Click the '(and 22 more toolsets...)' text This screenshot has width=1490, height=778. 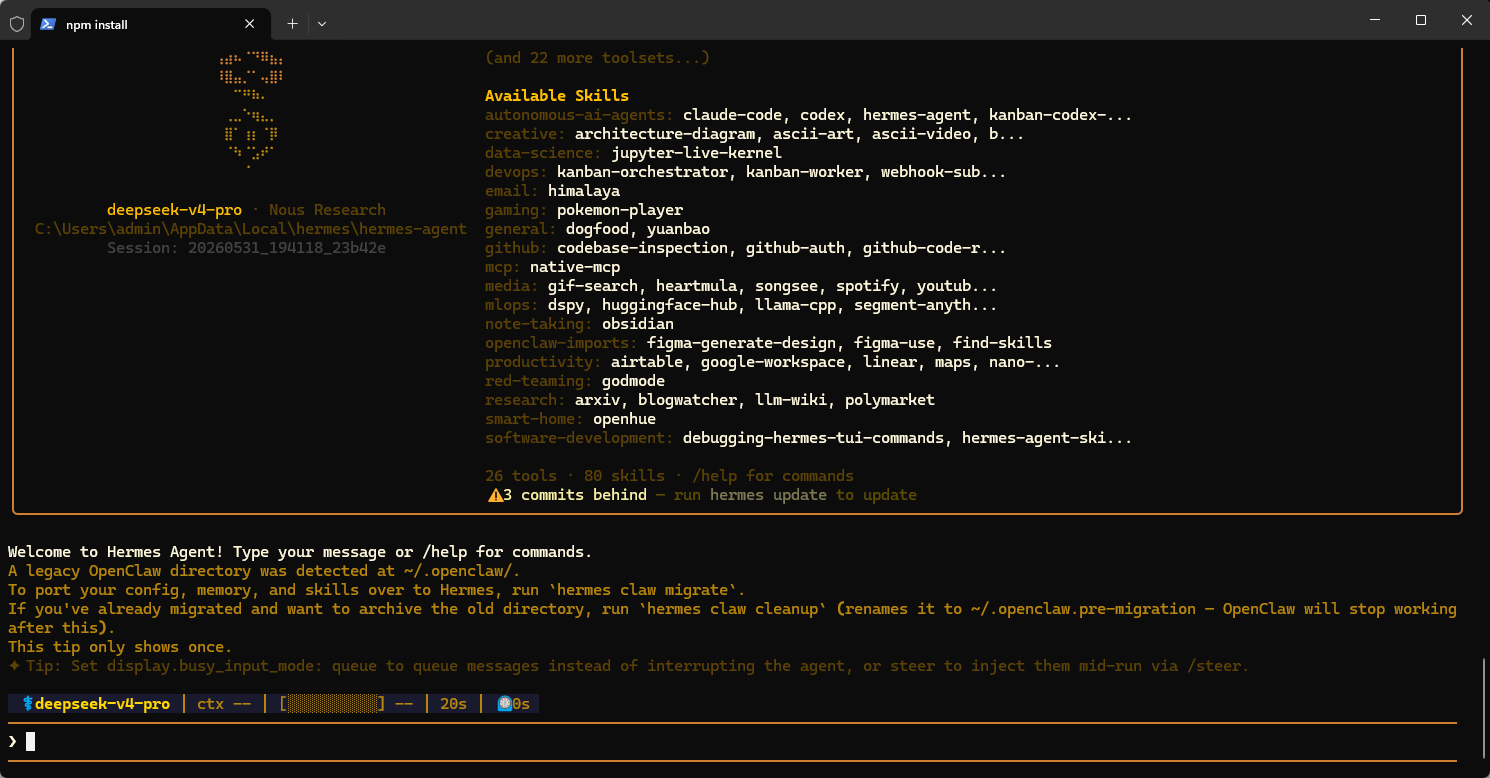[597, 58]
